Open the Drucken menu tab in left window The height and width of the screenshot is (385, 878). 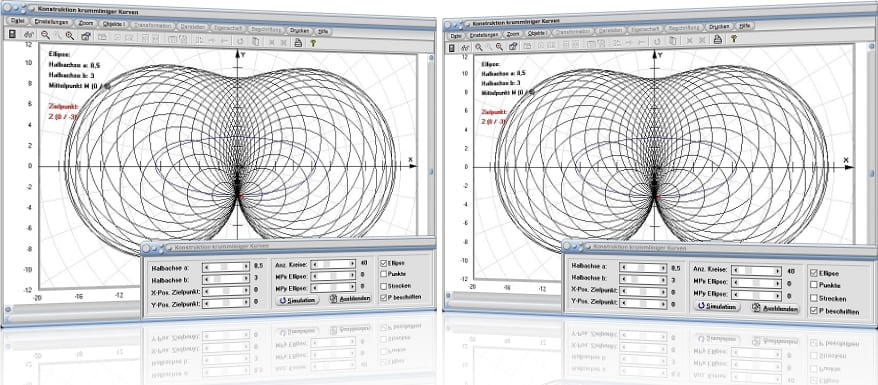[299, 30]
